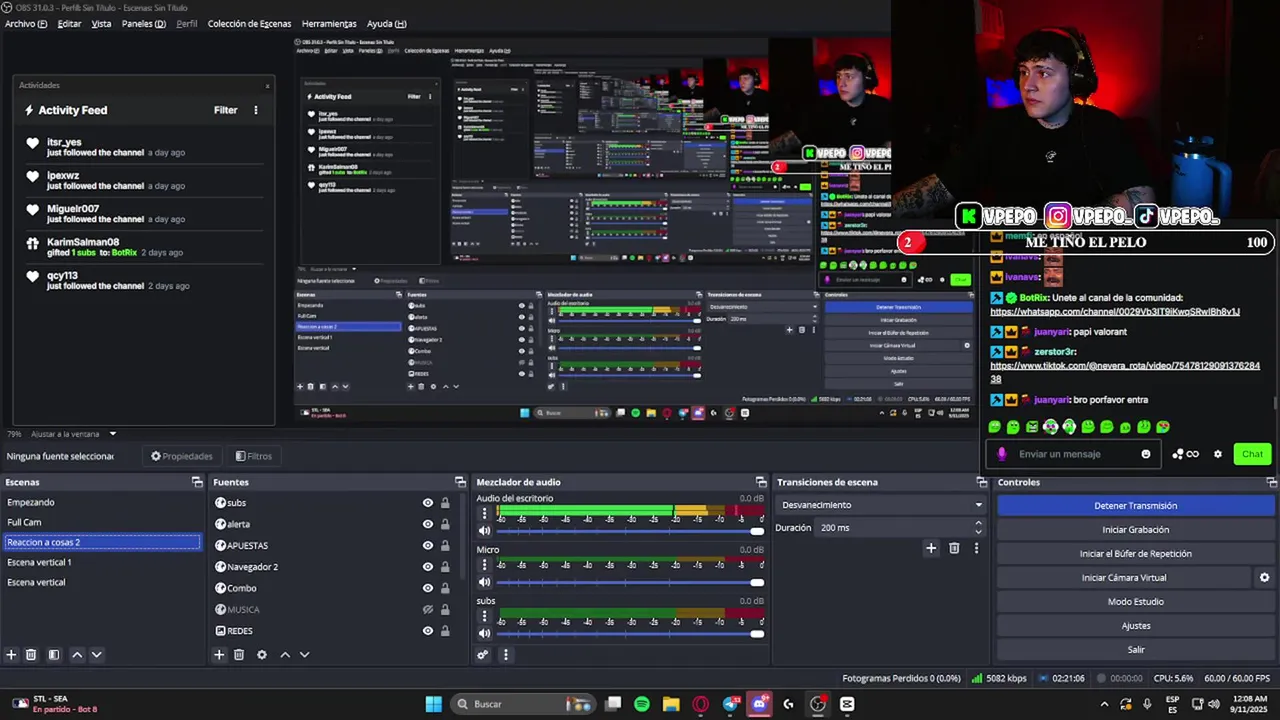Undock the Controles panel

click(1270, 482)
